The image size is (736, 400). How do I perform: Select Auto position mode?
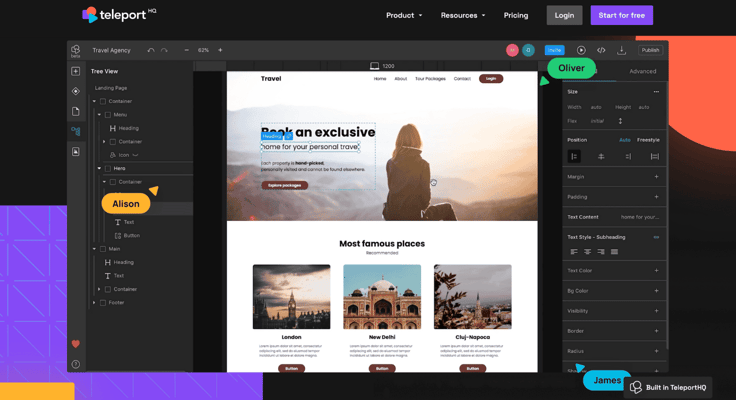coord(624,140)
